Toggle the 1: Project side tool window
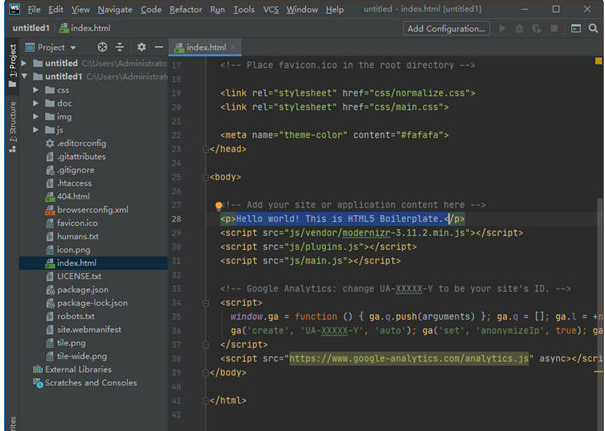605x431 pixels. pos(13,65)
